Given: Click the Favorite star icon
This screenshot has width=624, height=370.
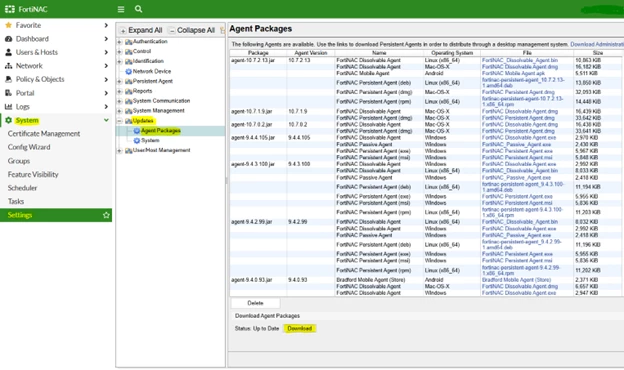Looking at the screenshot, I should click(8, 25).
